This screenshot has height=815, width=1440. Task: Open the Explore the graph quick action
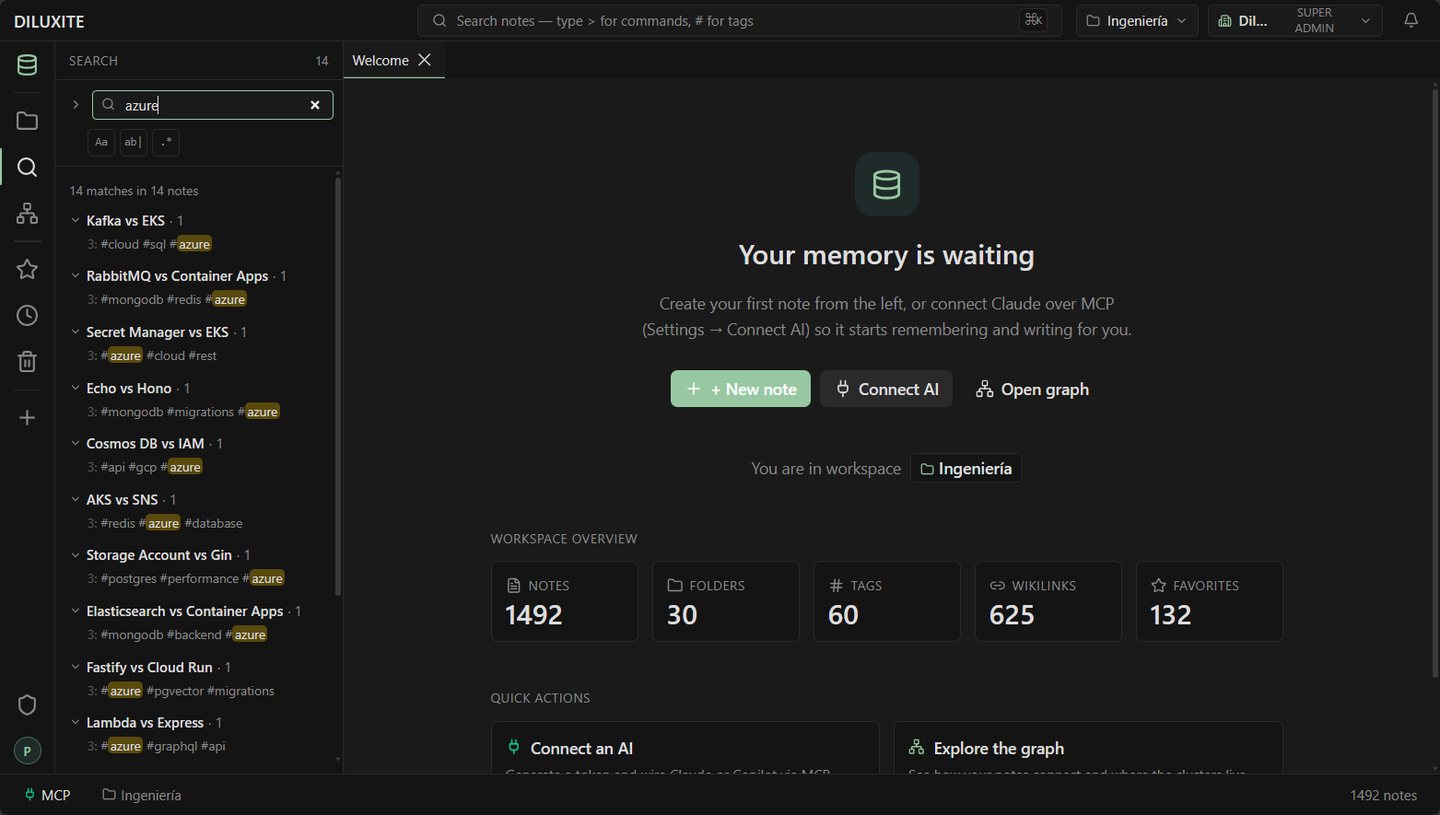[1088, 747]
